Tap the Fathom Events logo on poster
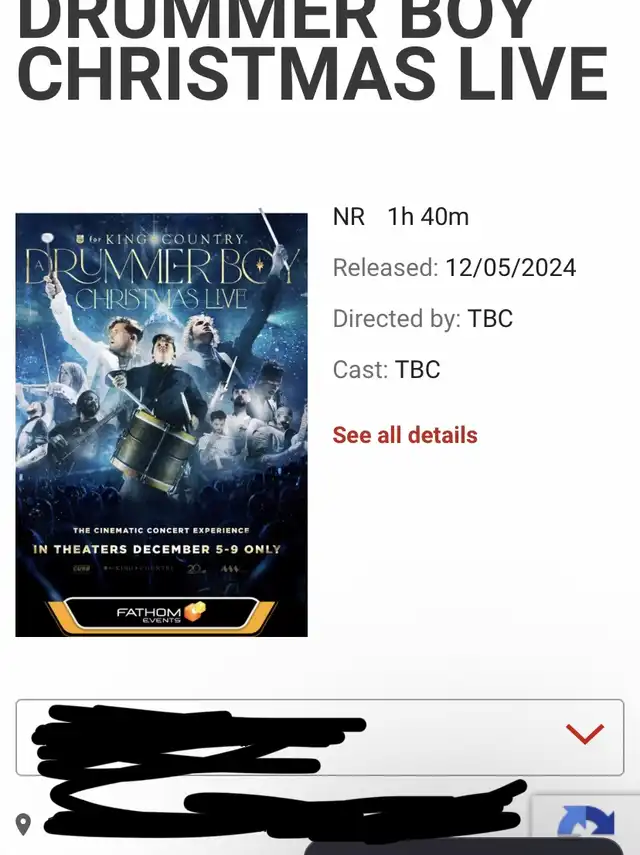This screenshot has height=855, width=640. [161, 613]
